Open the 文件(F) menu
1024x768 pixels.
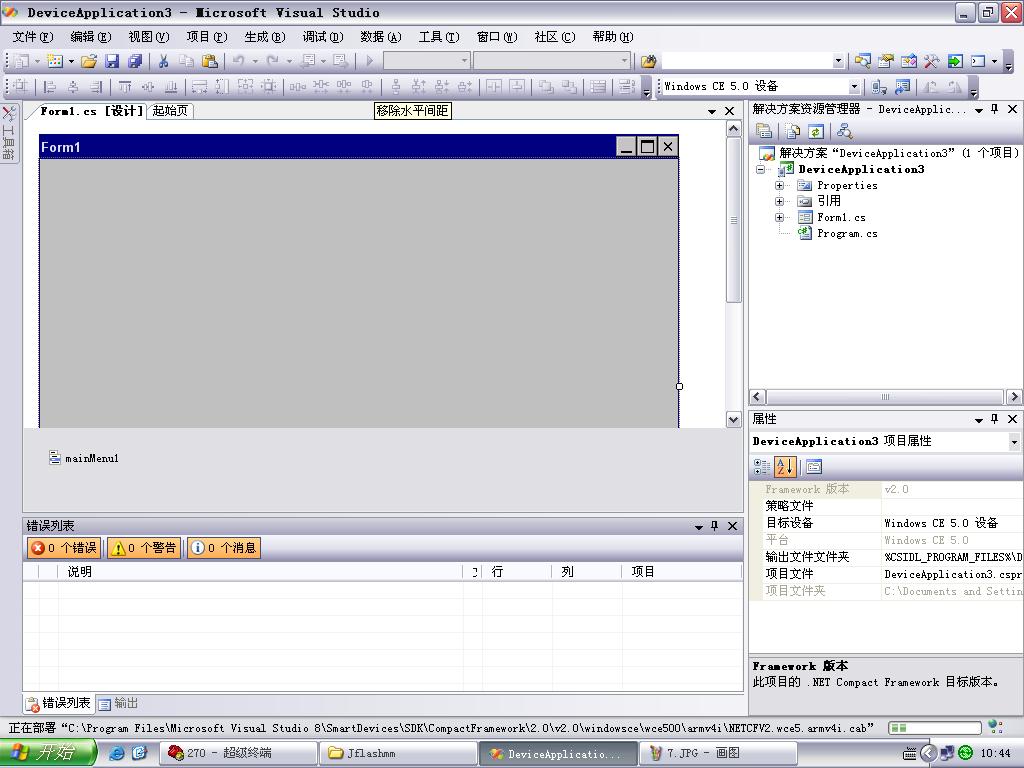33,37
